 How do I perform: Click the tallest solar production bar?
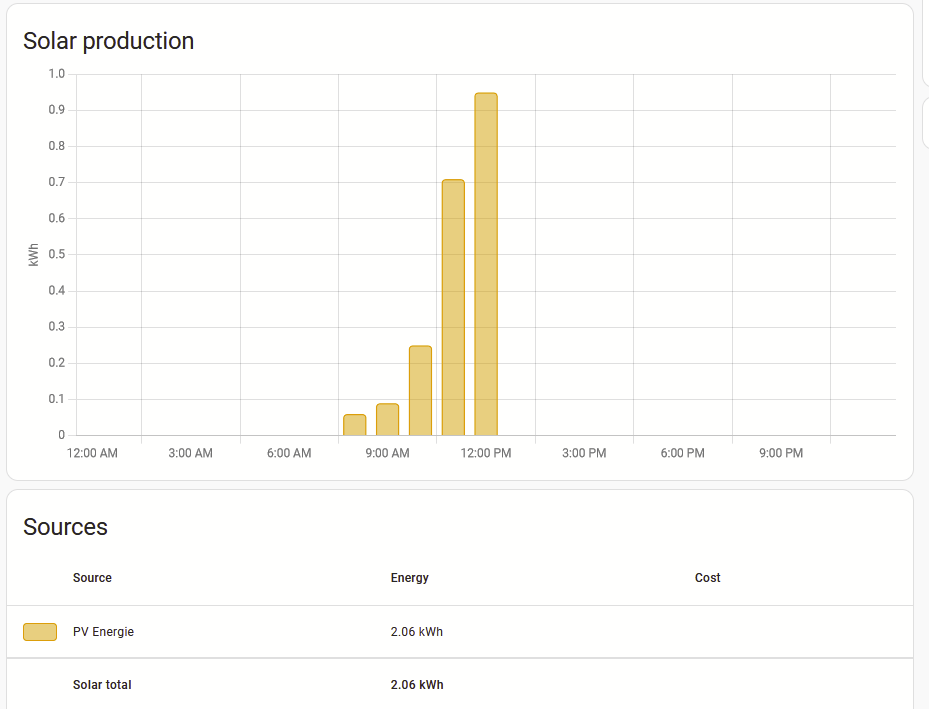point(486,265)
